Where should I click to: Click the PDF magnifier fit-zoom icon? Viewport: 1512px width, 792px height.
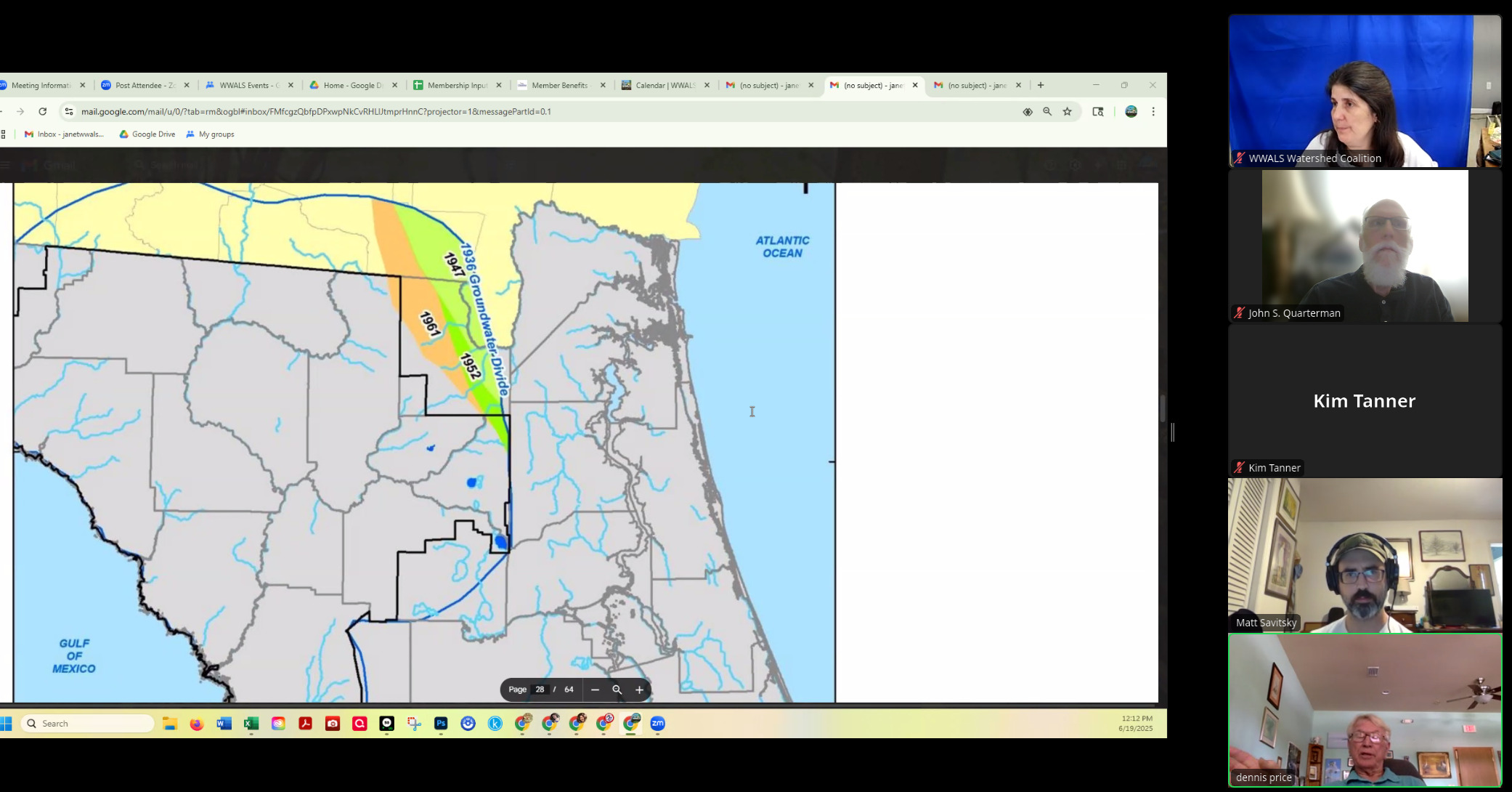click(x=617, y=690)
